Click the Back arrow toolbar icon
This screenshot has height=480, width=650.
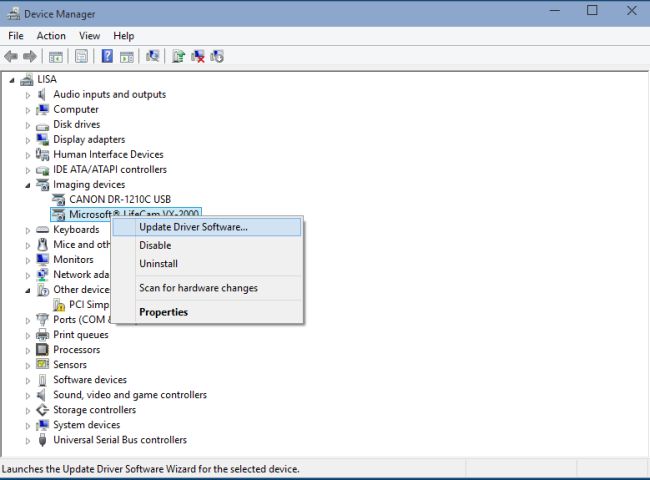point(11,56)
